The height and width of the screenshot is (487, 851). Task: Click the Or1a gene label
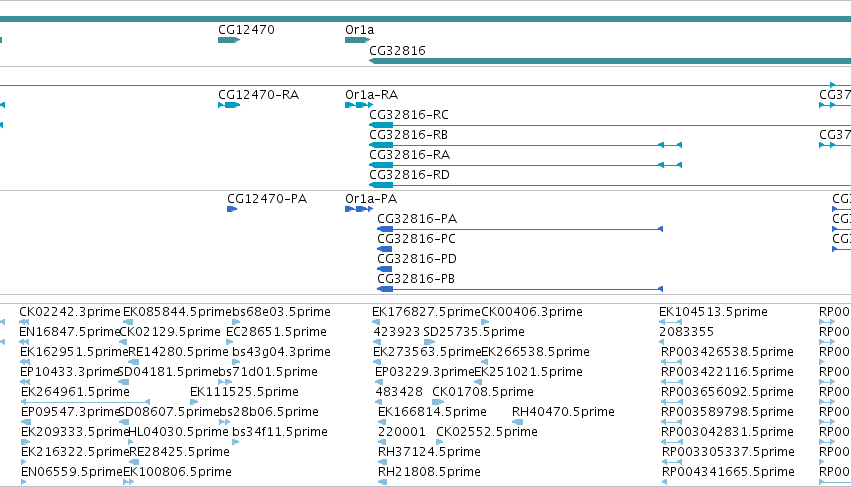(x=359, y=30)
